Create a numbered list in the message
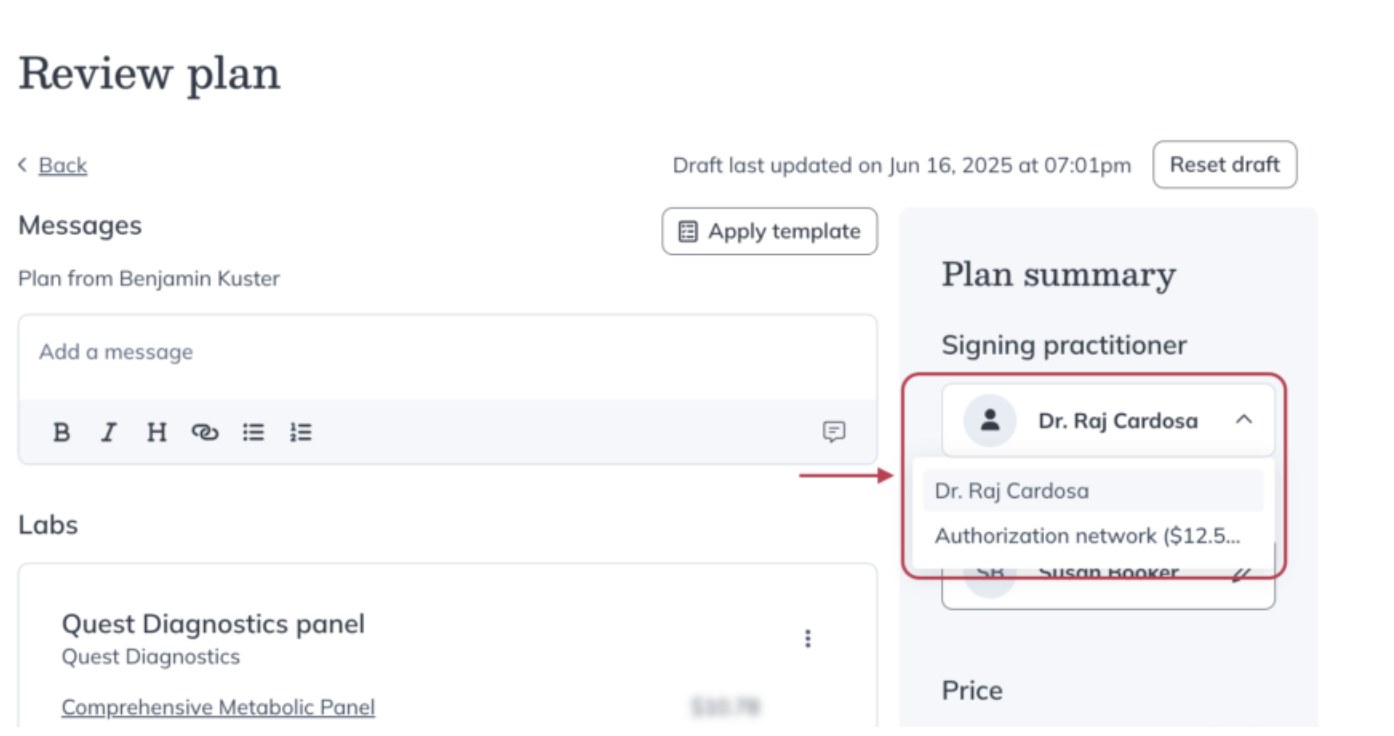Viewport: 1394px width, 736px height. (300, 432)
